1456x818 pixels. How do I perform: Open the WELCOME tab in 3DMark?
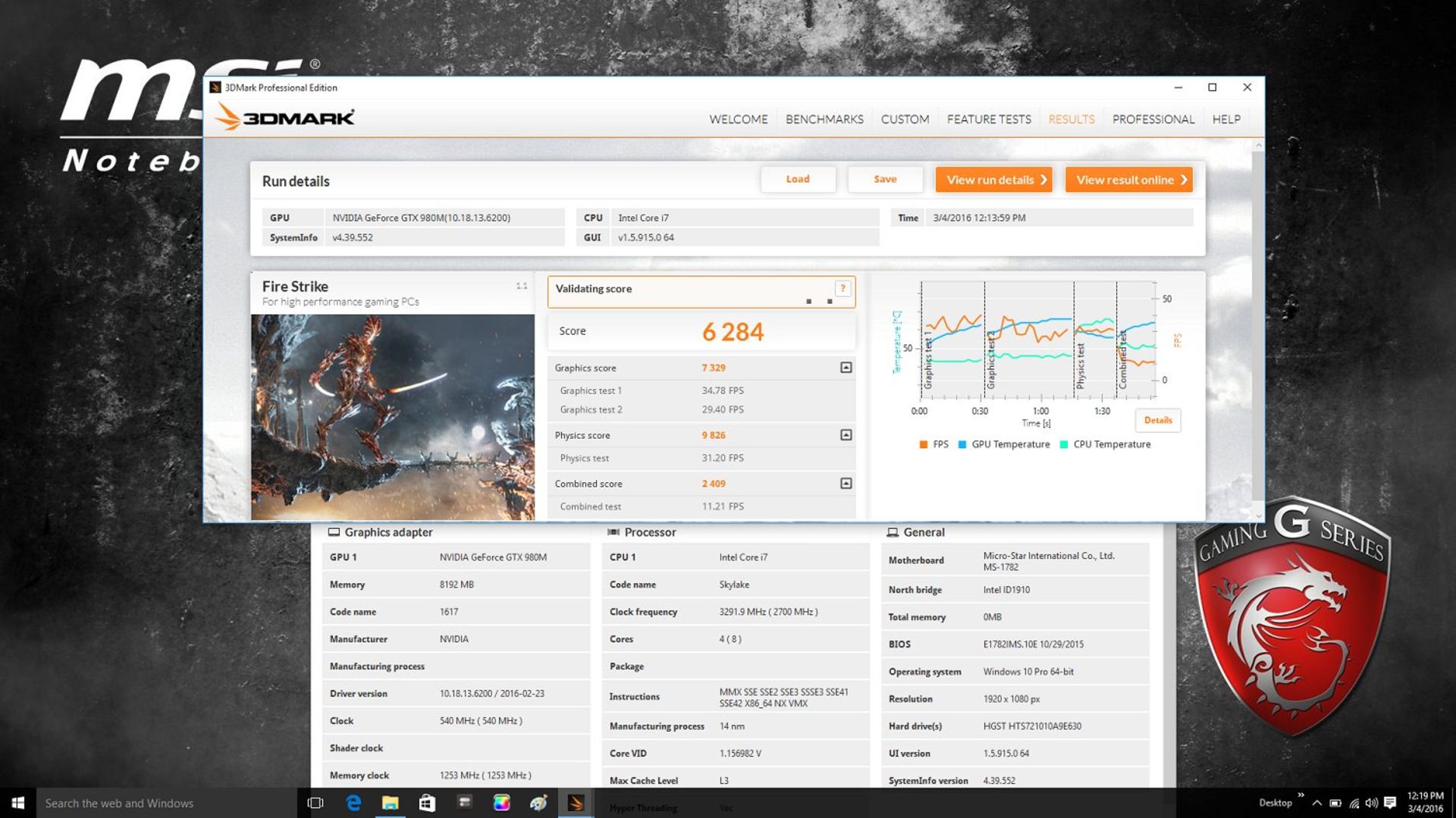click(738, 119)
